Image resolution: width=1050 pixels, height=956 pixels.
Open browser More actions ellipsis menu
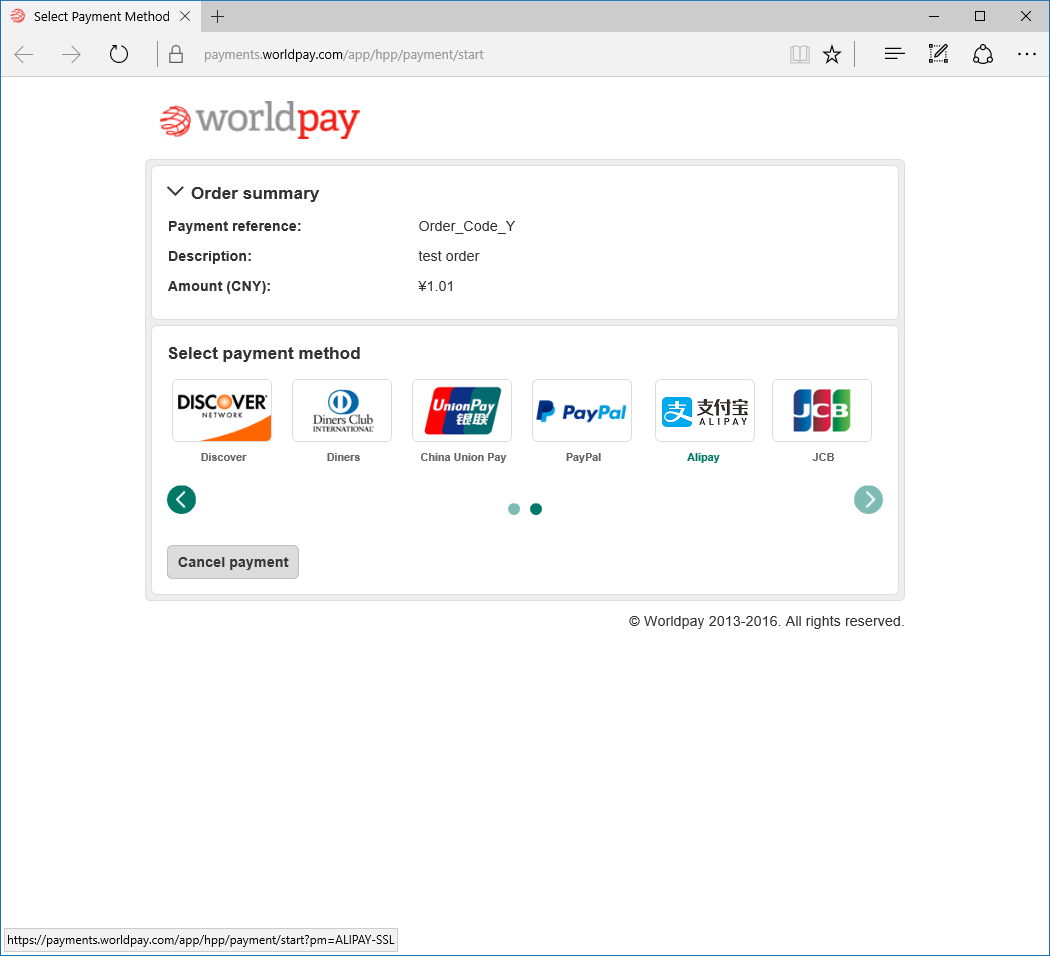[1027, 54]
